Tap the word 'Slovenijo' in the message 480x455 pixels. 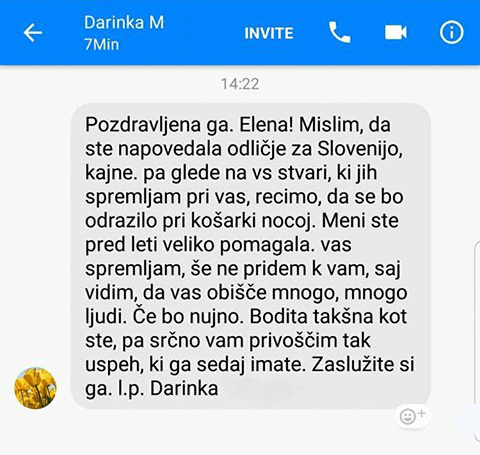click(360, 148)
